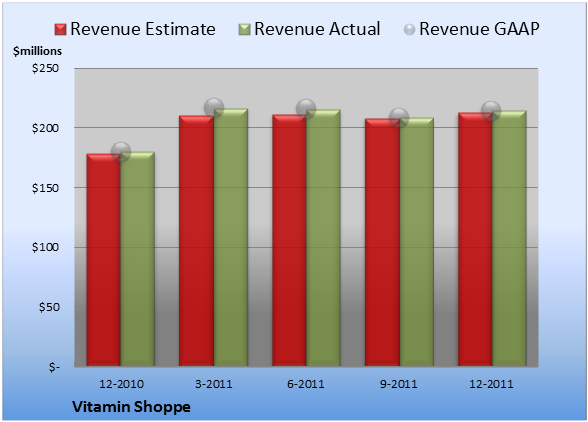Select the green actual bar for 9-2011

(x=417, y=242)
